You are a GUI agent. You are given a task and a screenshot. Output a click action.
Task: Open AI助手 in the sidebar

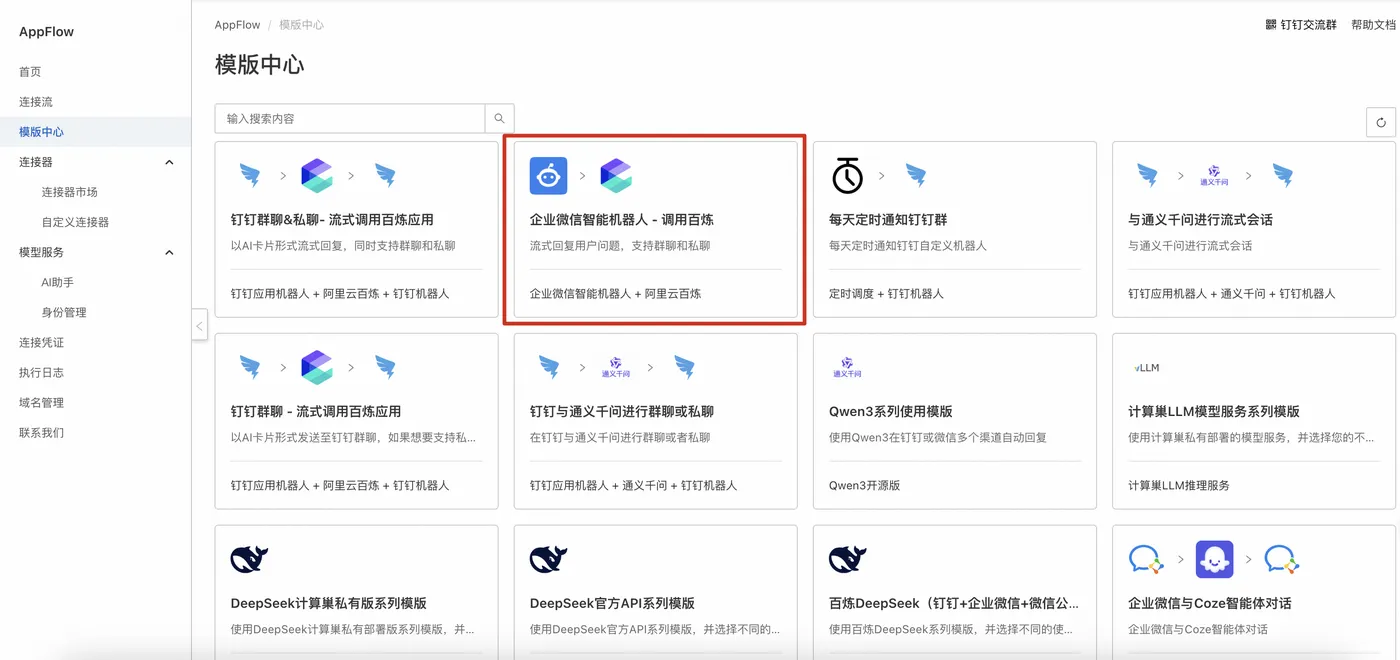(58, 282)
